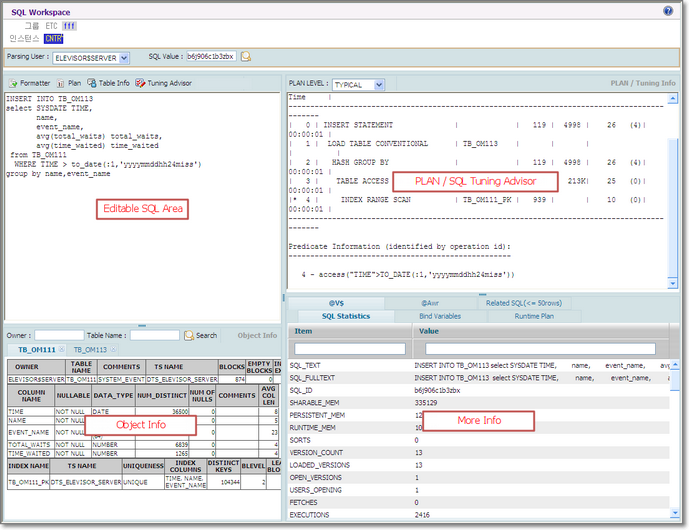Screen dimensions: 689x530
Task: Click the statistics list scroll down arrow
Action: point(675,512)
